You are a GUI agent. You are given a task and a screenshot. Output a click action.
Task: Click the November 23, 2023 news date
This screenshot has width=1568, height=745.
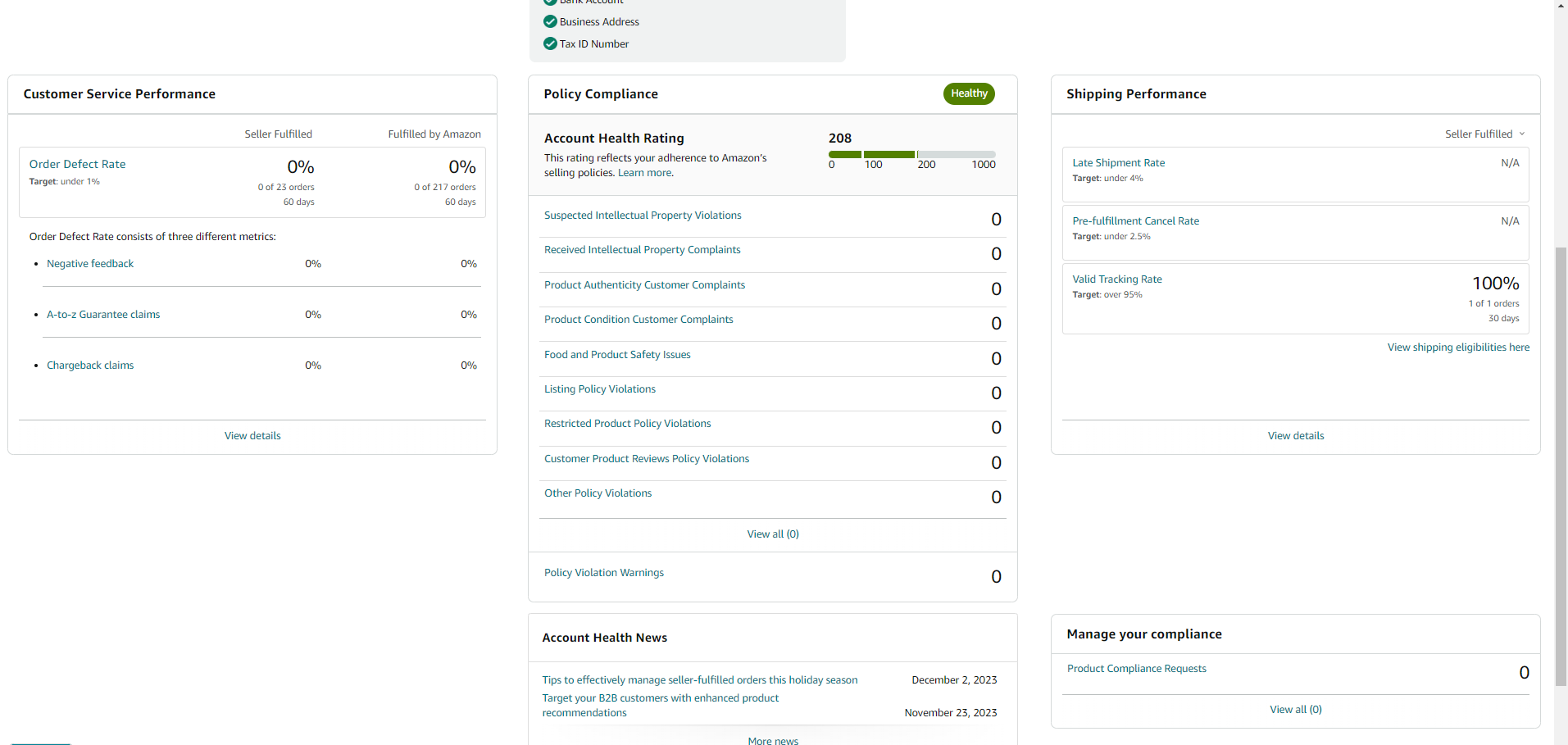[951, 712]
